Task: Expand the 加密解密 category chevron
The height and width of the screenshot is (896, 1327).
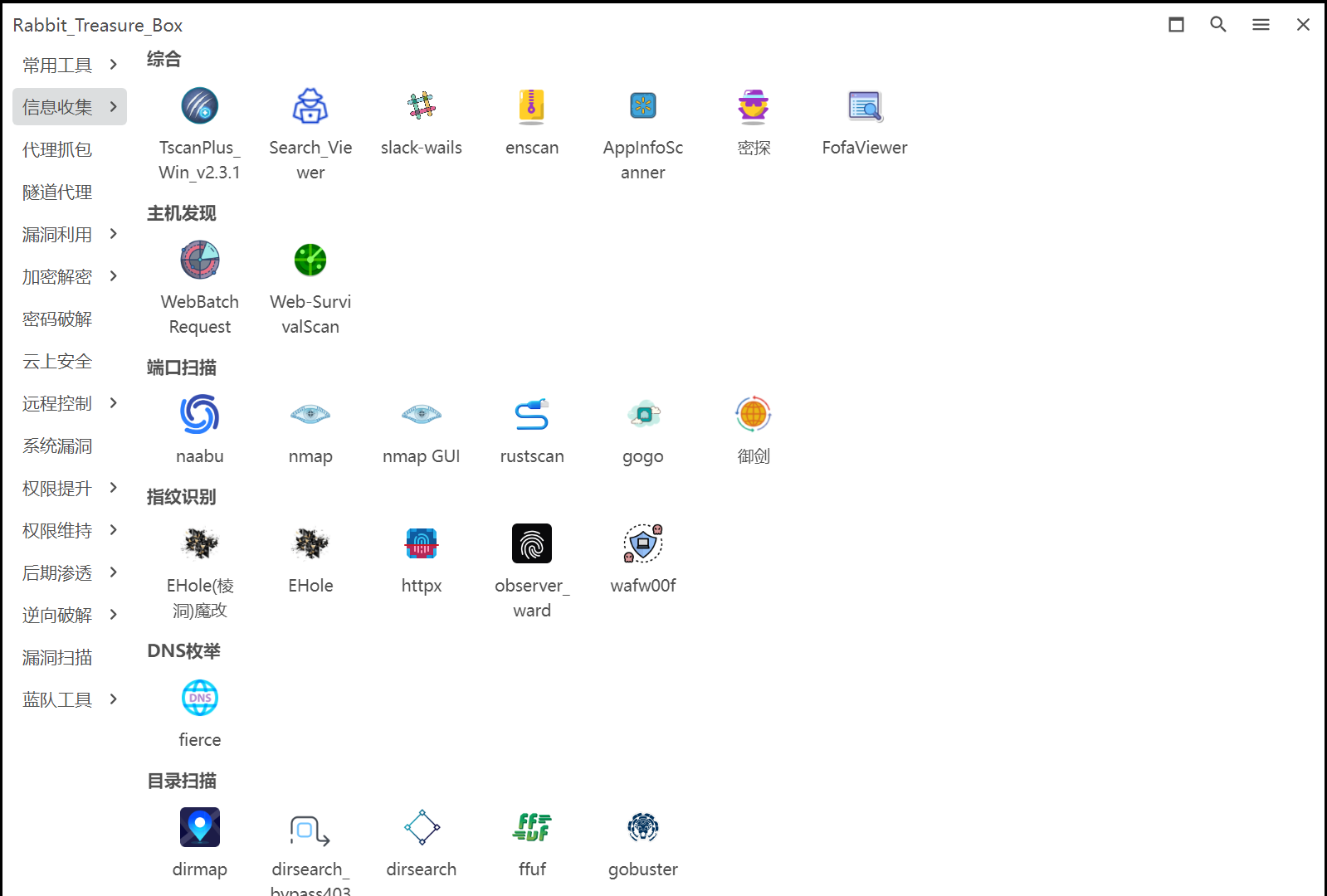Action: (114, 276)
